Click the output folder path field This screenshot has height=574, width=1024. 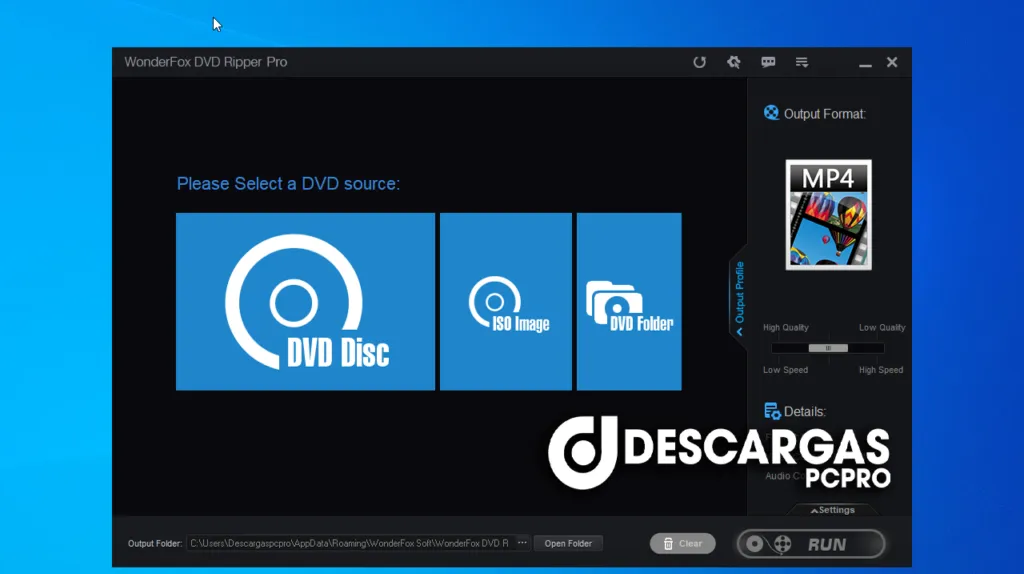pyautogui.click(x=349, y=543)
